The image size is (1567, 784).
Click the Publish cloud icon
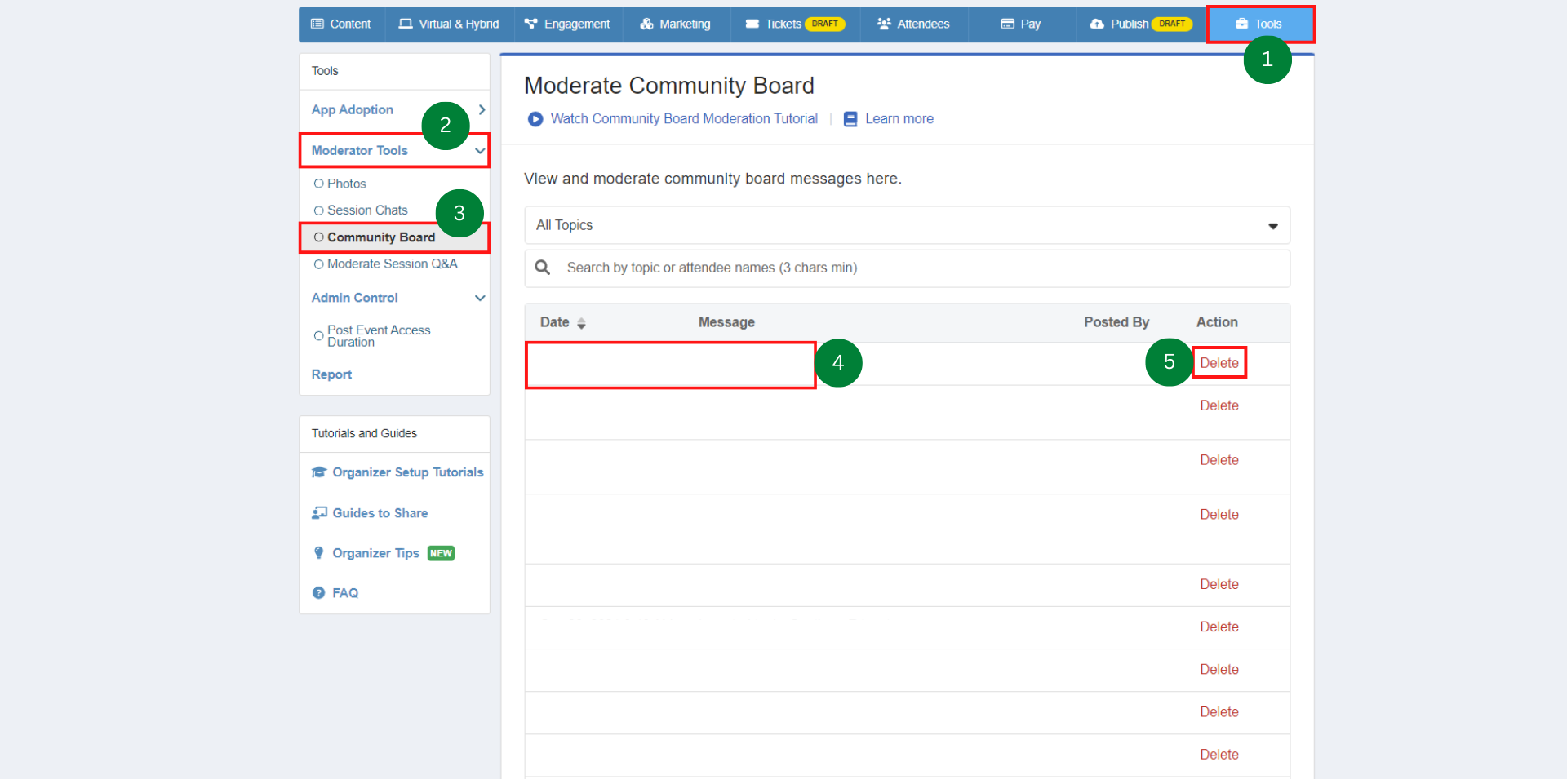(x=1095, y=24)
